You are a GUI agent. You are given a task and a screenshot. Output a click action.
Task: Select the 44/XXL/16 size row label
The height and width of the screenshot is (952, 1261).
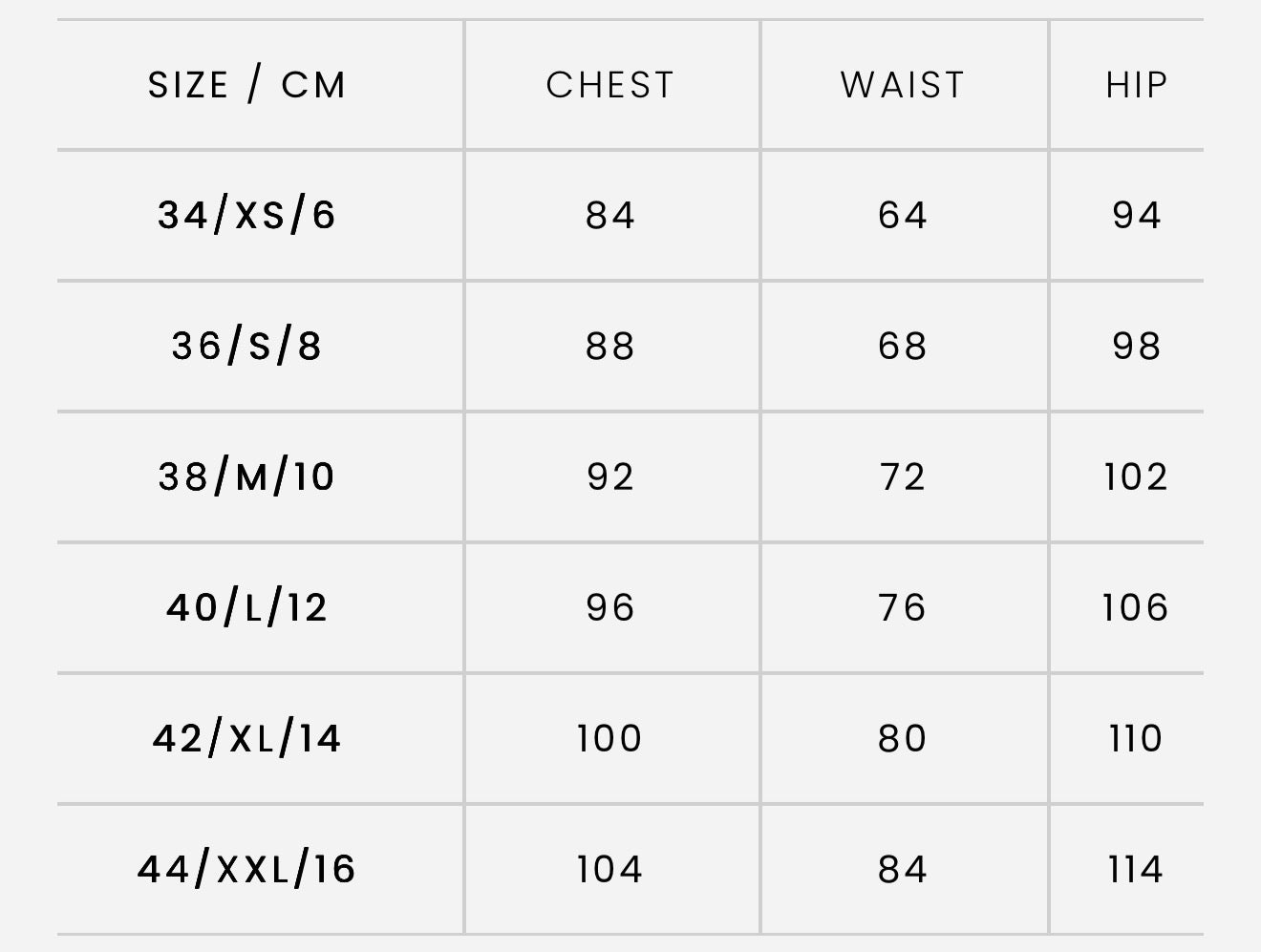coord(246,869)
